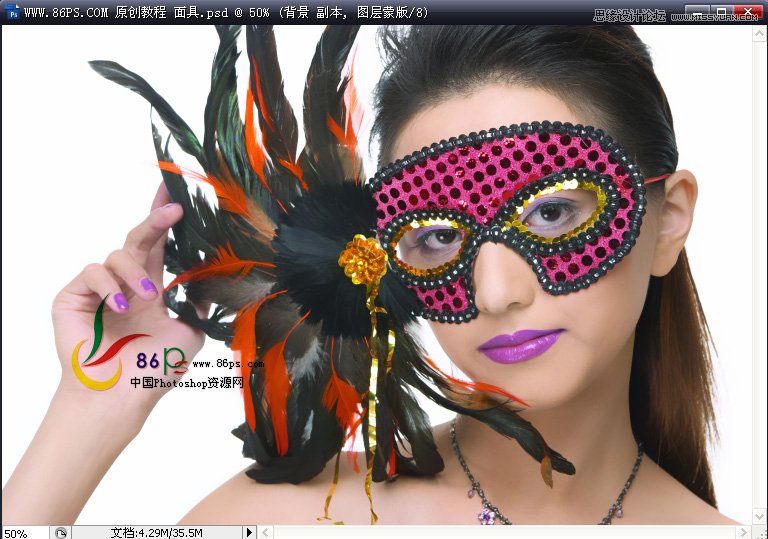The image size is (768, 539).
Task: Click the document size info in status bar
Action: tap(156, 532)
